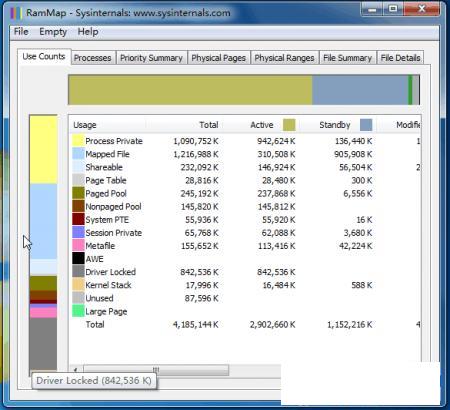This screenshot has width=450, height=410.
Task: Click the Mapped File blue swatch
Action: [x=78, y=154]
